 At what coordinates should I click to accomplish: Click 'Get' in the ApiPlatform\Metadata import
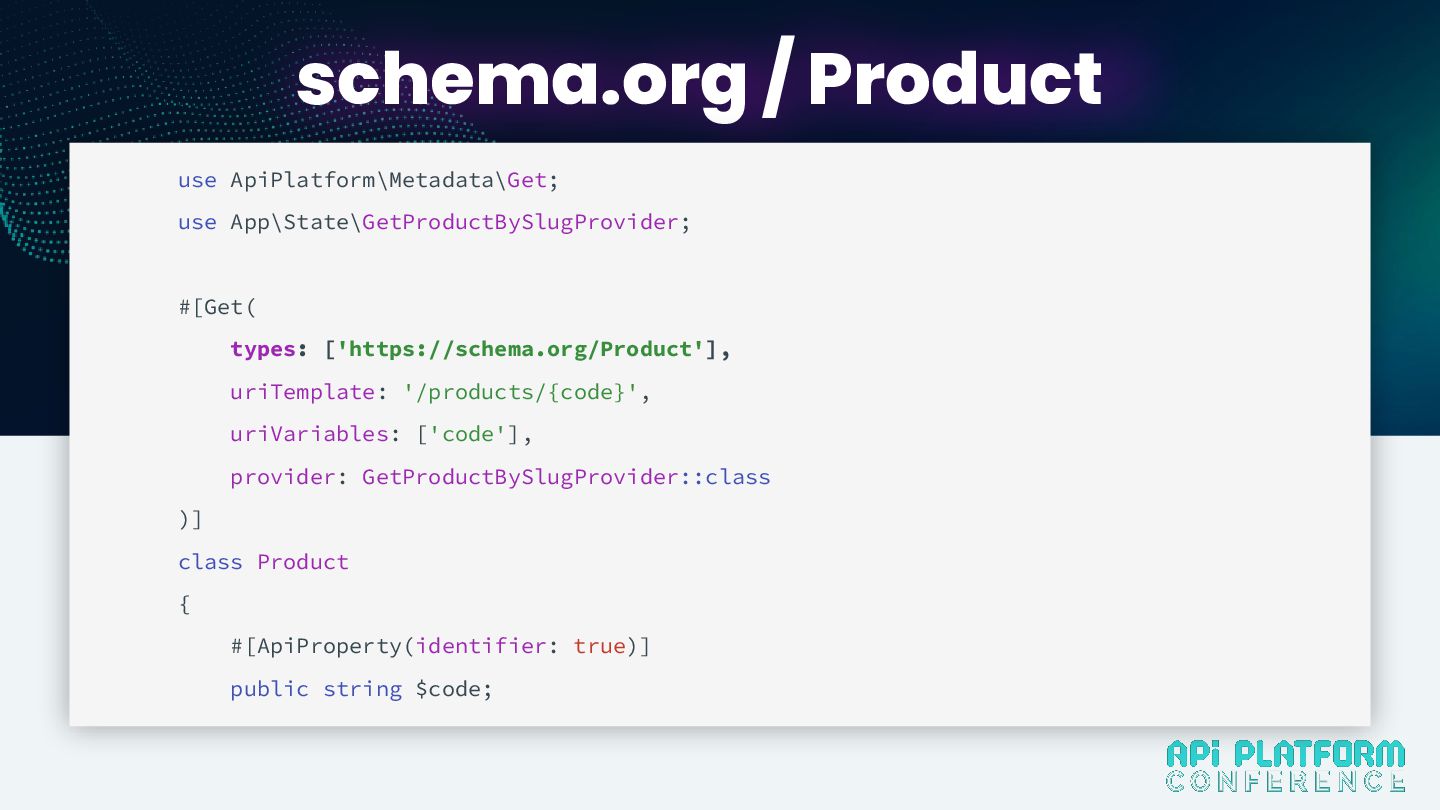point(527,180)
